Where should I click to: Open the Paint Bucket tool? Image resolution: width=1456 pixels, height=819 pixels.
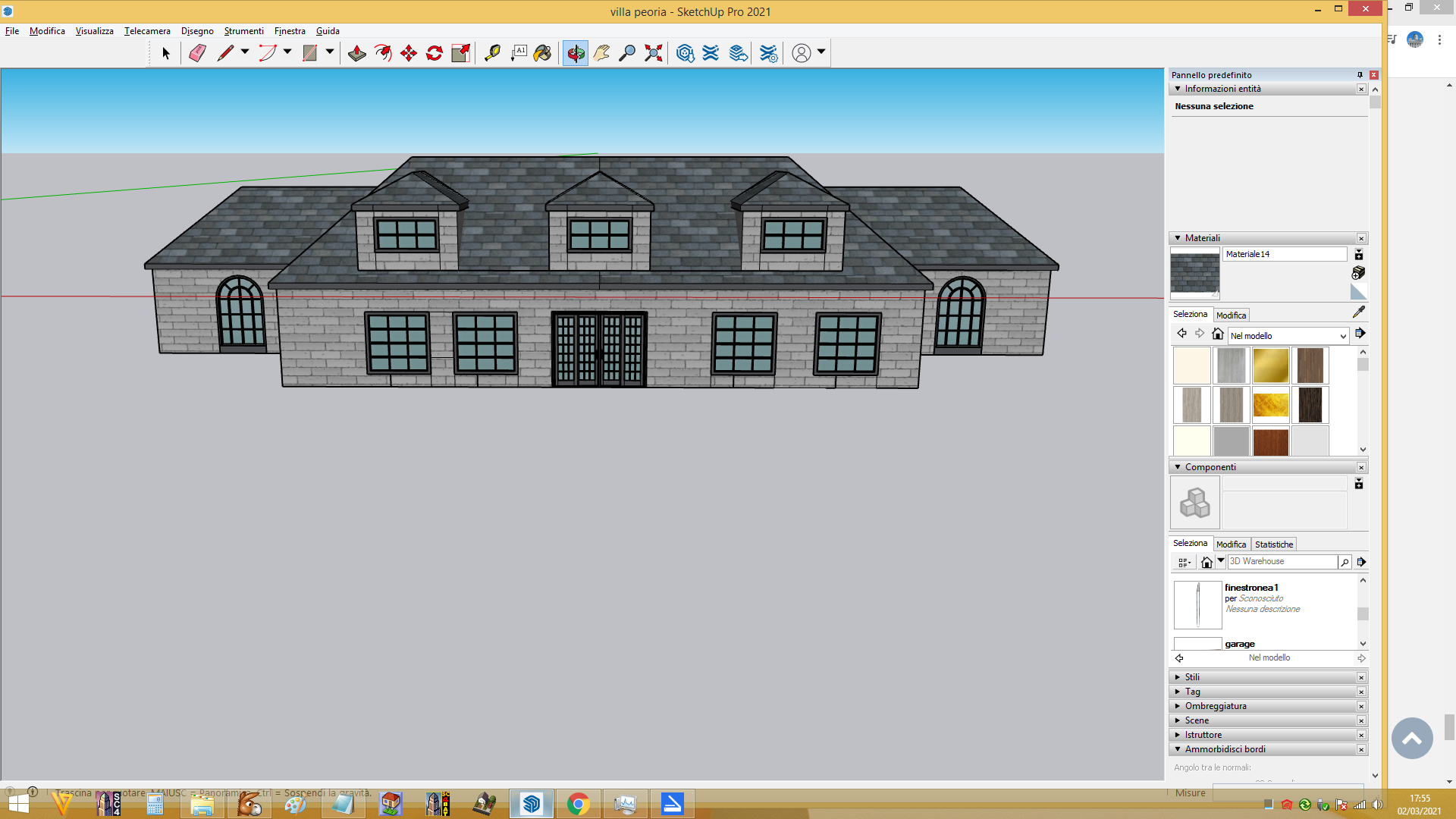click(x=543, y=53)
